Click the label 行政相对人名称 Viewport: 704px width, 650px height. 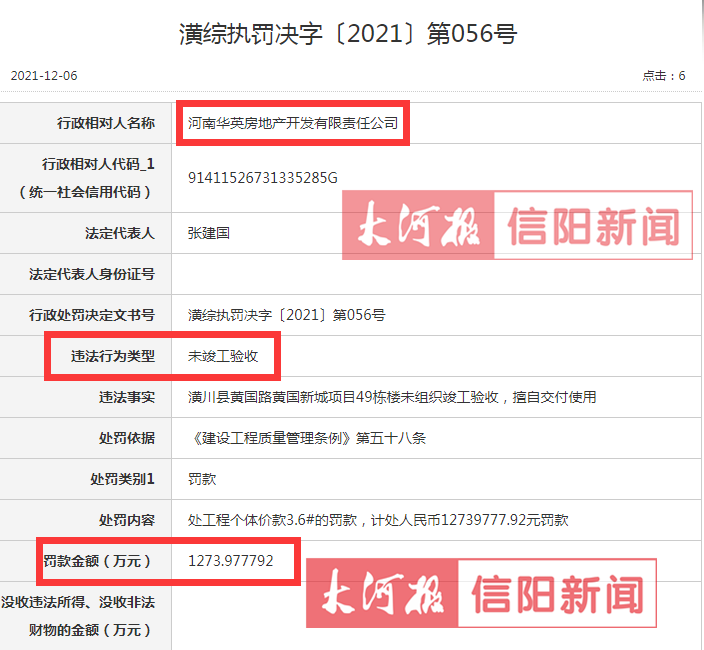(x=106, y=123)
